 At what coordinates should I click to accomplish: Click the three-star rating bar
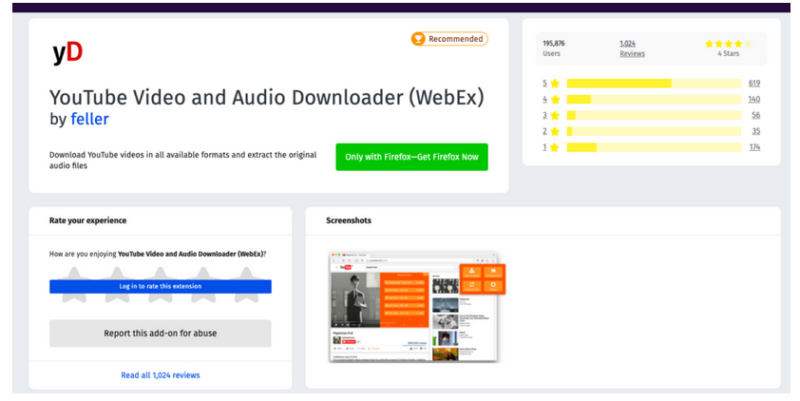tap(654, 115)
